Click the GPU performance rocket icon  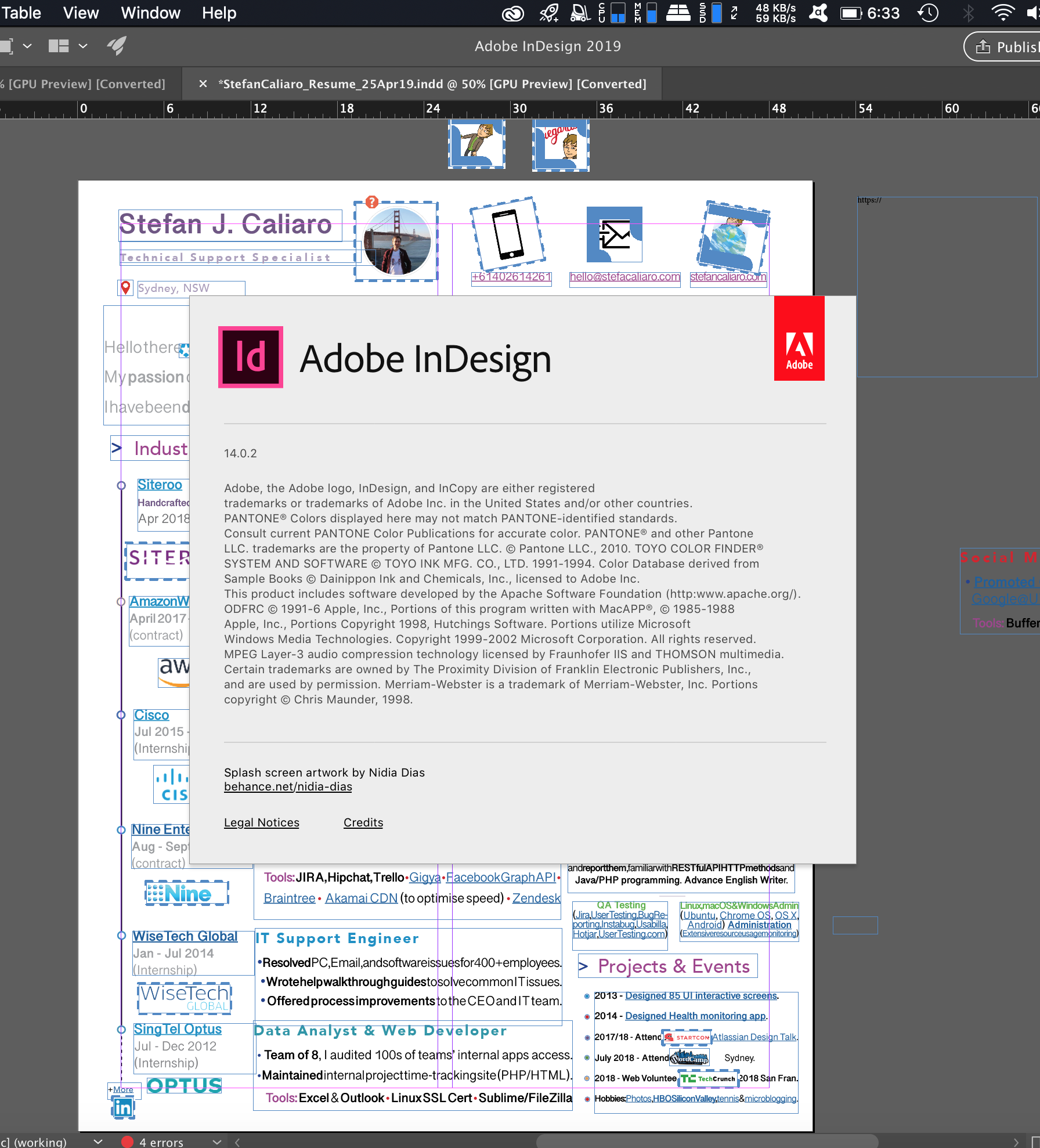(x=117, y=46)
